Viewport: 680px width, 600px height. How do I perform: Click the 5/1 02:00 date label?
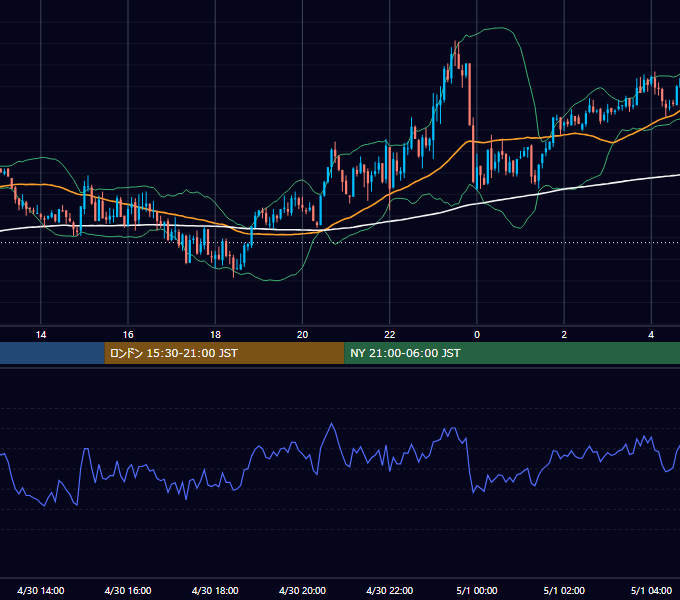point(564,590)
